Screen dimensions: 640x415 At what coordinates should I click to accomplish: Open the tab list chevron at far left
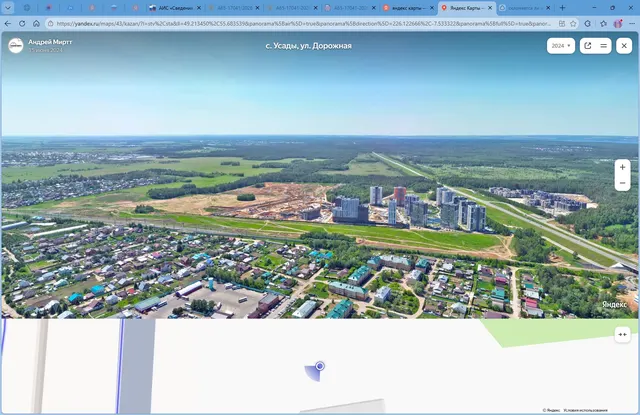tap(8, 8)
